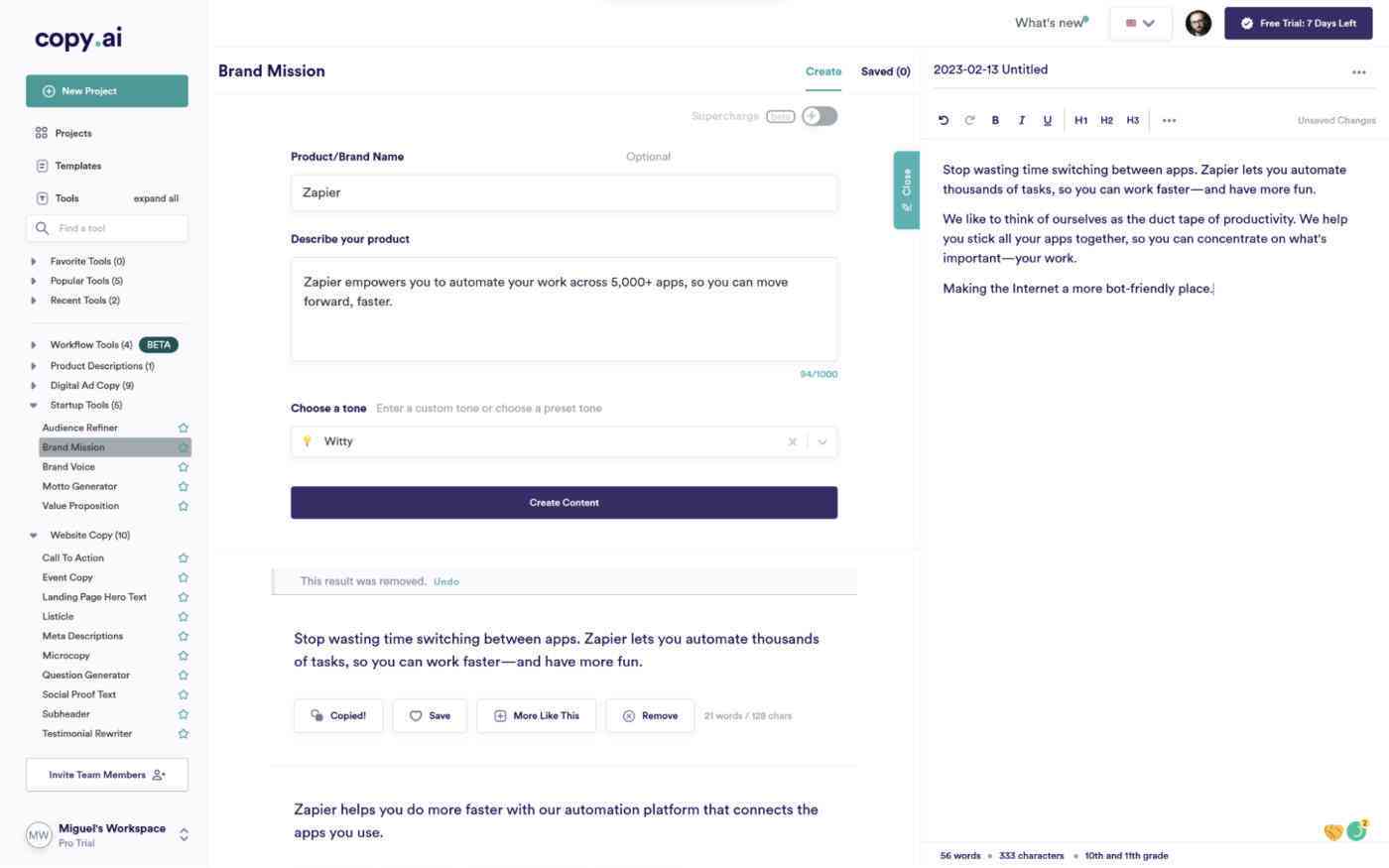Screen dimensions: 1389x868
Task: Star the Motto Generator tool
Action: click(x=183, y=486)
